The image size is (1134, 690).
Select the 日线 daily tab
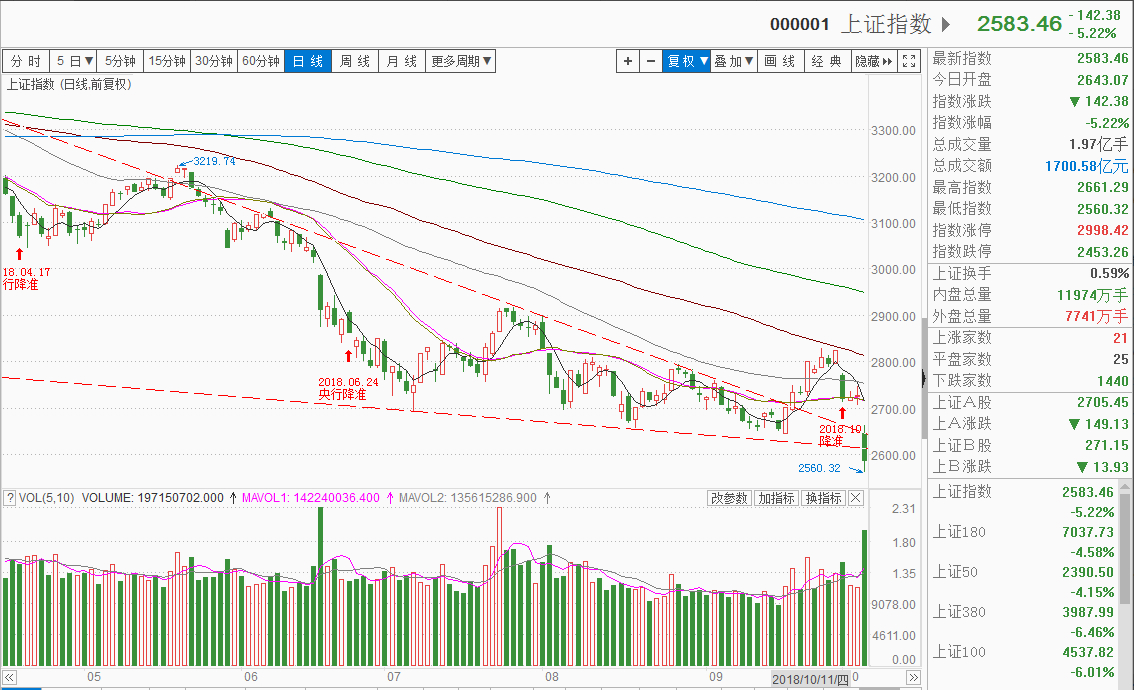click(308, 61)
